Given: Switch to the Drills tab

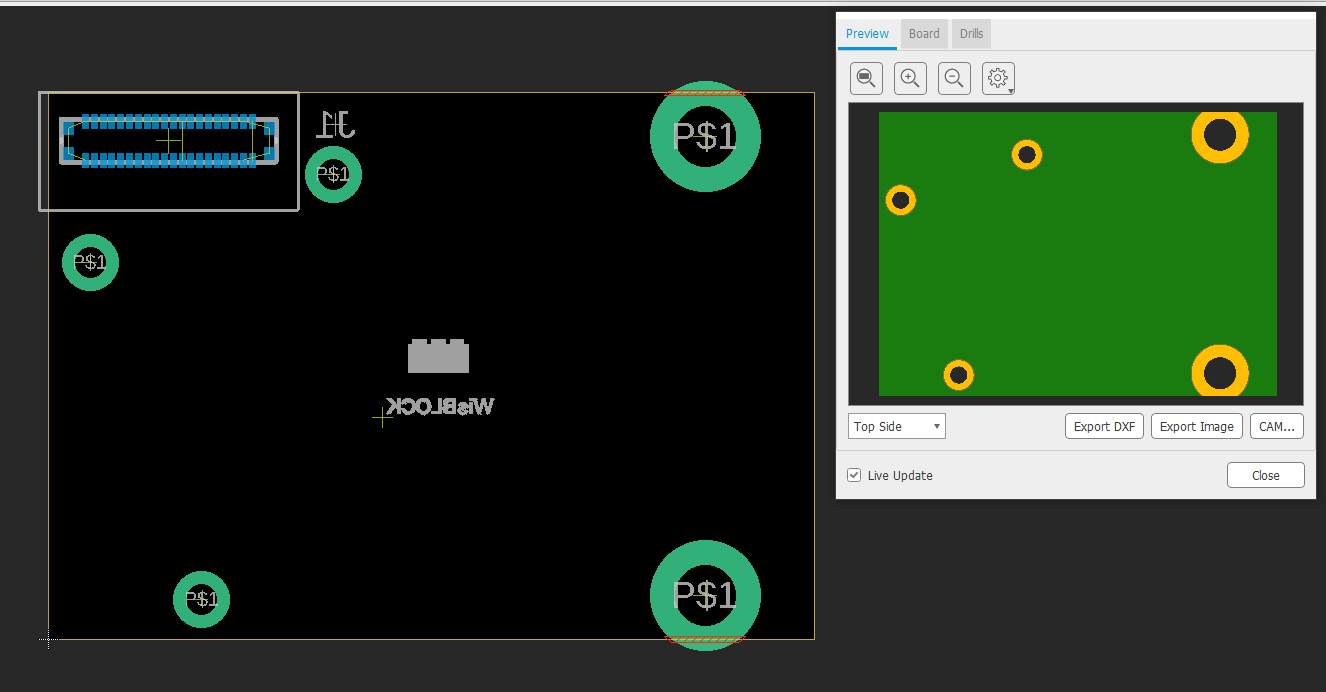Looking at the screenshot, I should point(970,33).
